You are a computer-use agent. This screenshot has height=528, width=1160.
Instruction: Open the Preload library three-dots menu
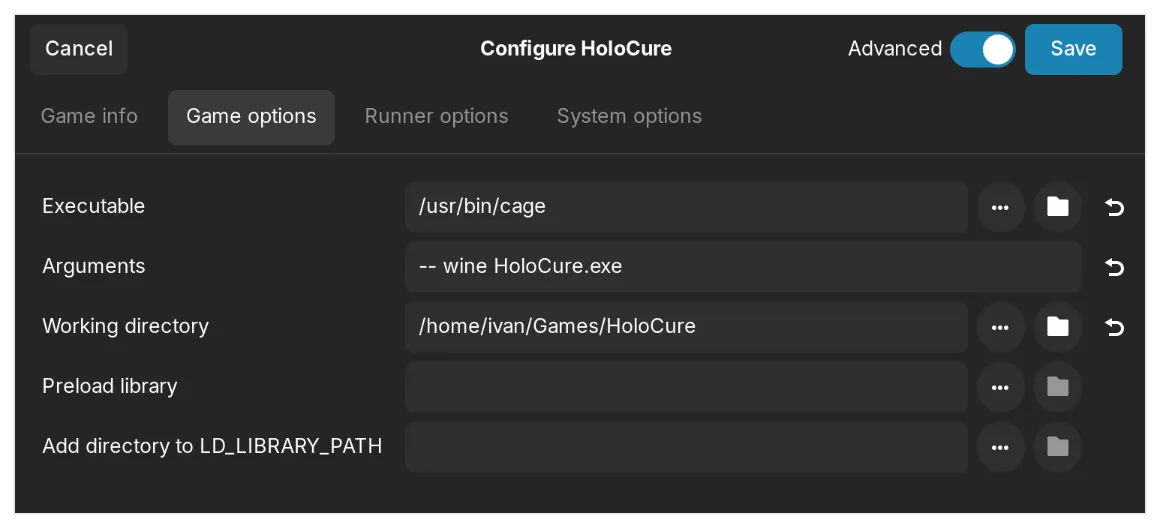1000,387
